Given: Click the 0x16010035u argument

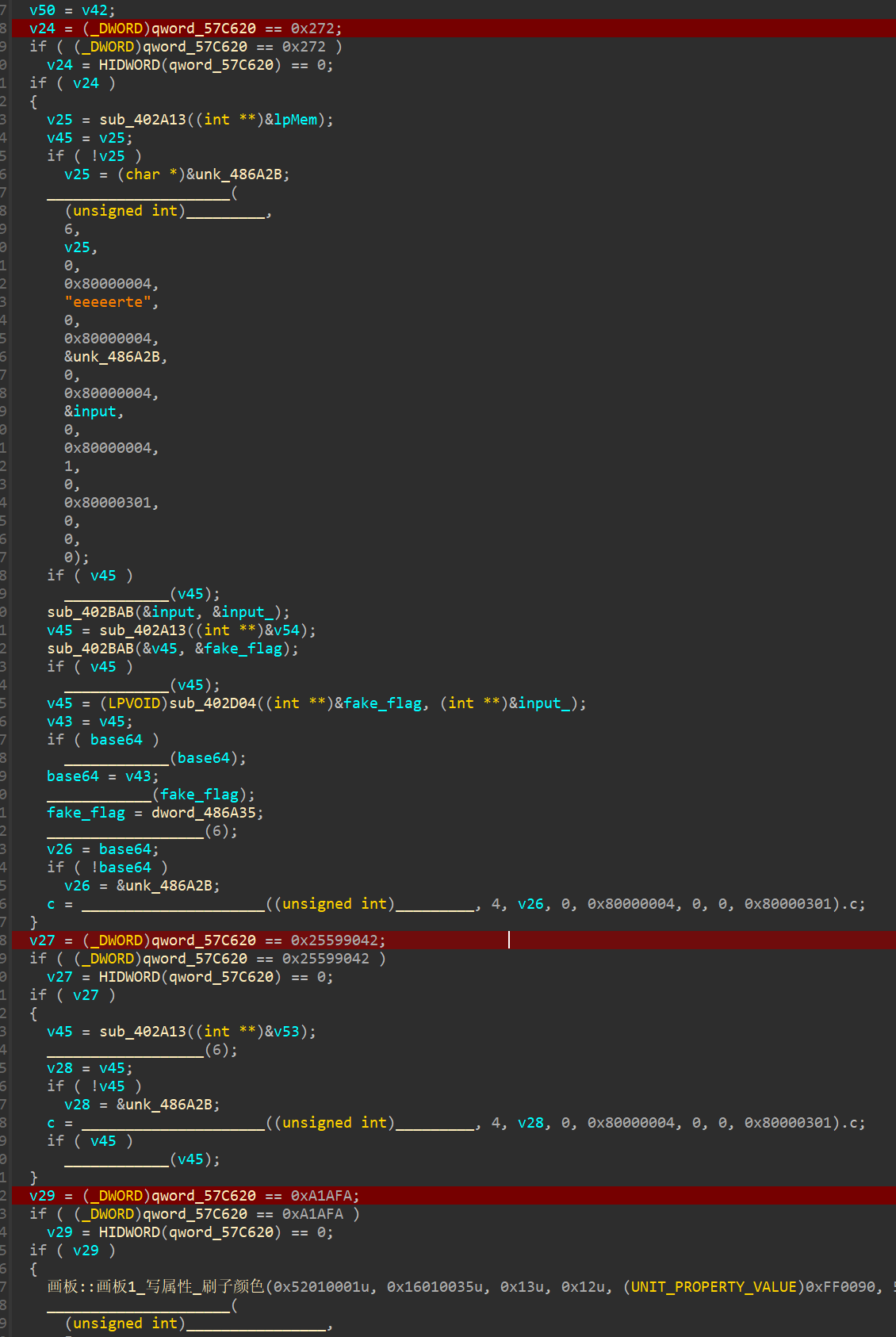Looking at the screenshot, I should (x=434, y=1287).
